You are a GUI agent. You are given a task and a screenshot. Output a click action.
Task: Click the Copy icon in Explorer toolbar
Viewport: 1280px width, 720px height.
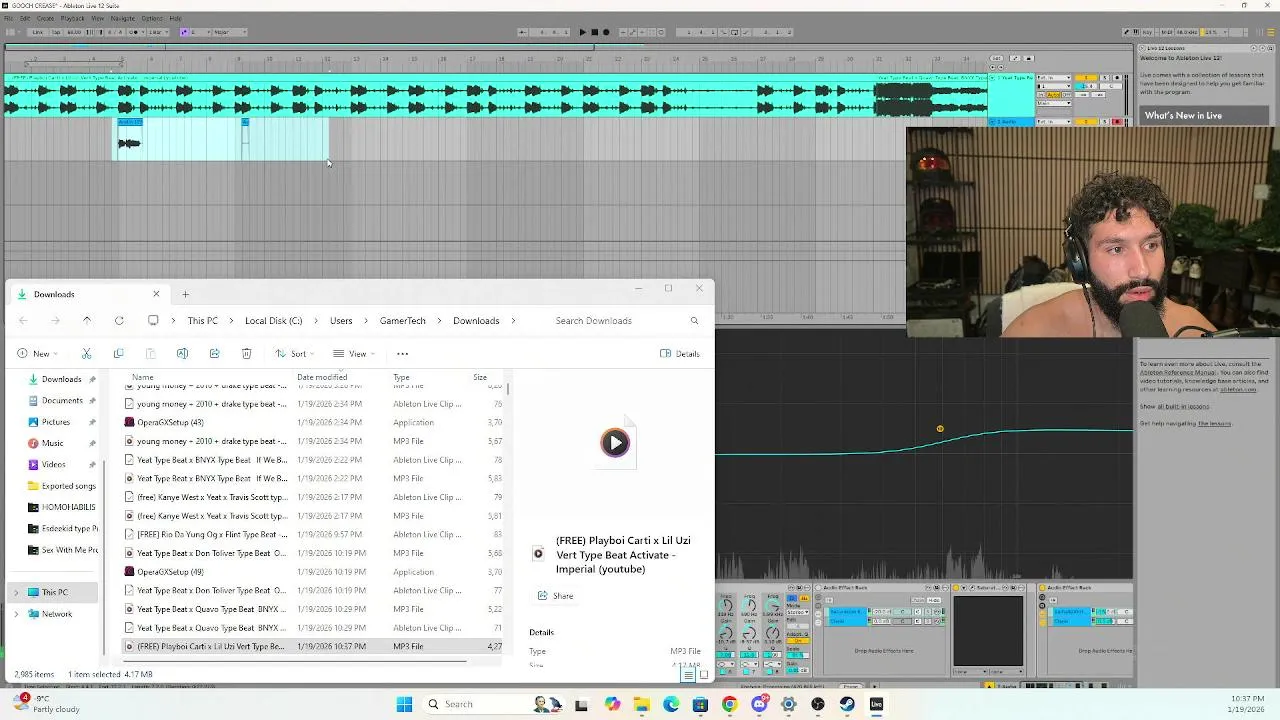118,354
